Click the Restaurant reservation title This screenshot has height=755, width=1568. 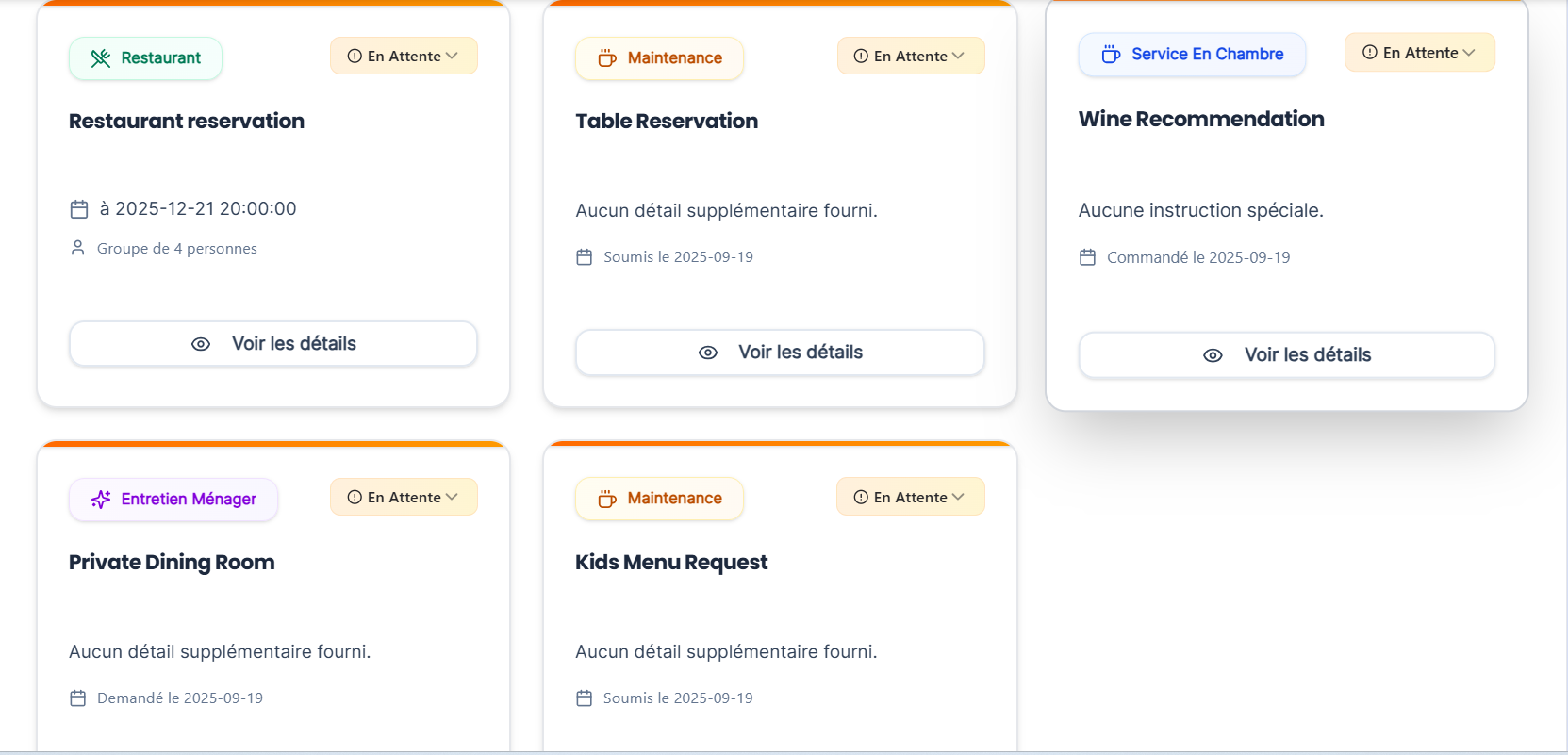(187, 122)
